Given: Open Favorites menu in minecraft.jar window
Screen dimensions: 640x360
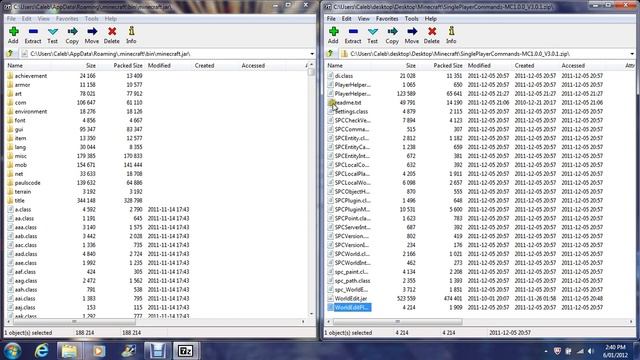Looking at the screenshot, I should [x=67, y=19].
